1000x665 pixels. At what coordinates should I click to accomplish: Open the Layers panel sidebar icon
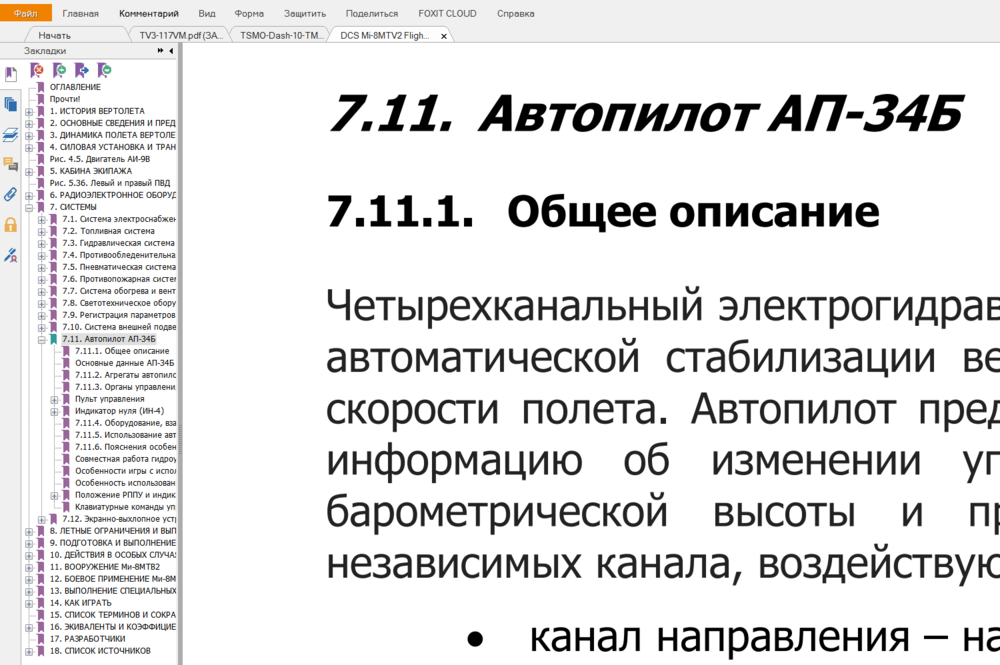tap(11, 135)
